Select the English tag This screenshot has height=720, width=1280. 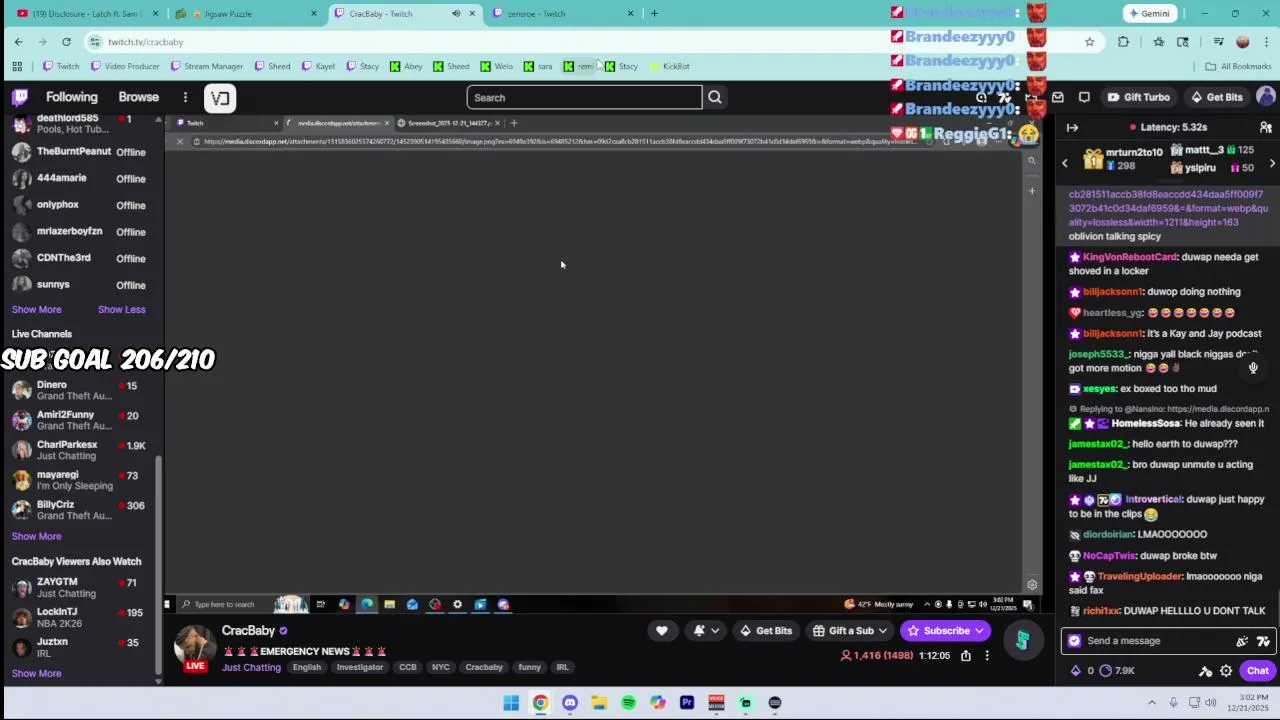307,667
